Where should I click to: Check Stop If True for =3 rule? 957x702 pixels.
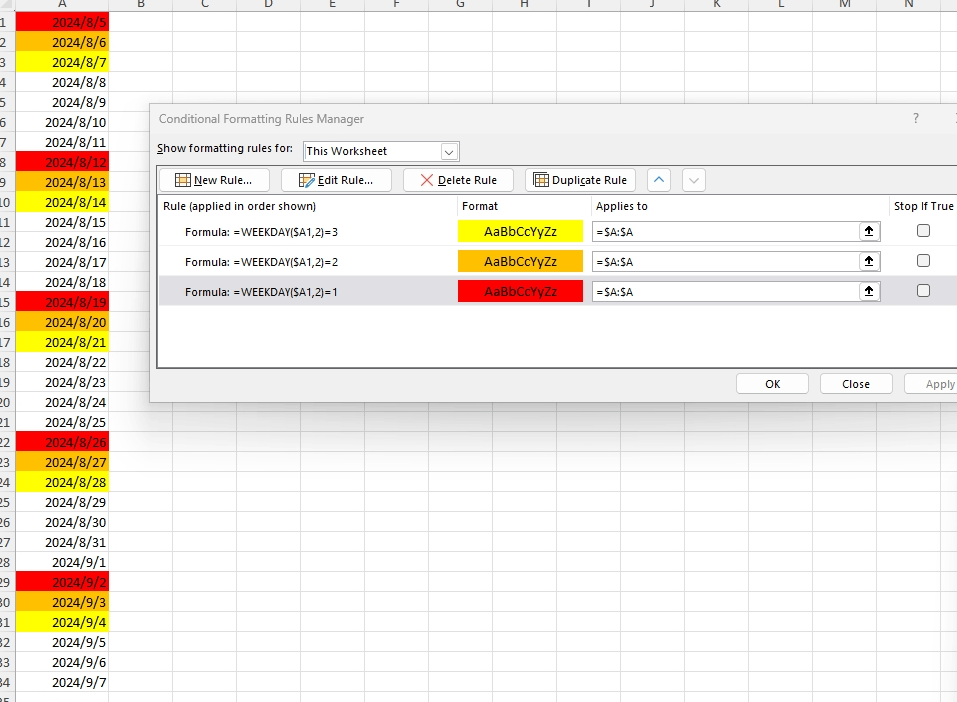pos(923,231)
